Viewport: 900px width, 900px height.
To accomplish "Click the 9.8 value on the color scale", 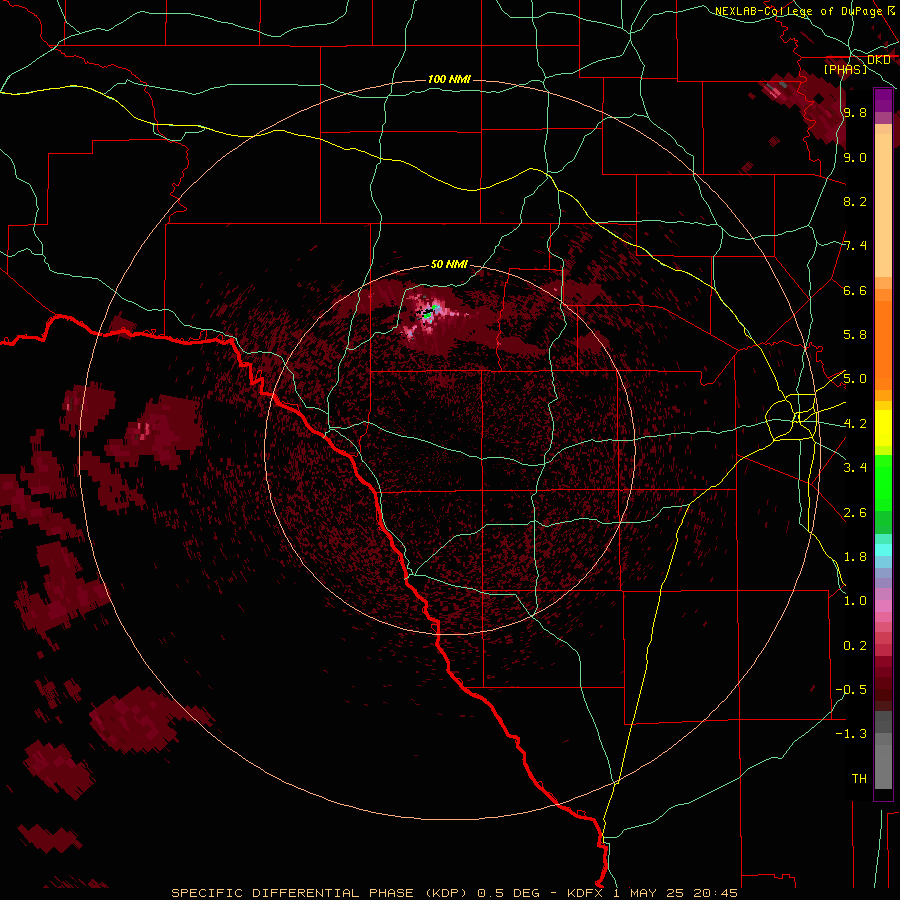I will click(855, 113).
